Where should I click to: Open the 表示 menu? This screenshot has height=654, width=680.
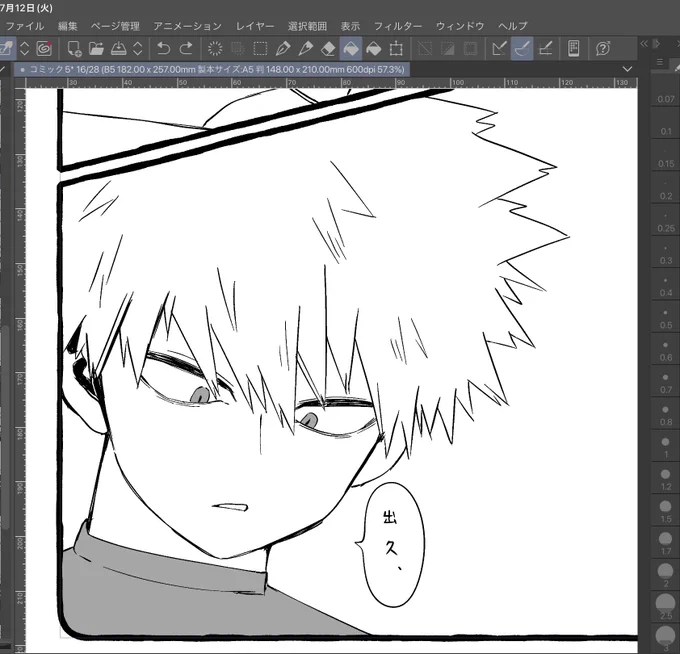pos(350,26)
